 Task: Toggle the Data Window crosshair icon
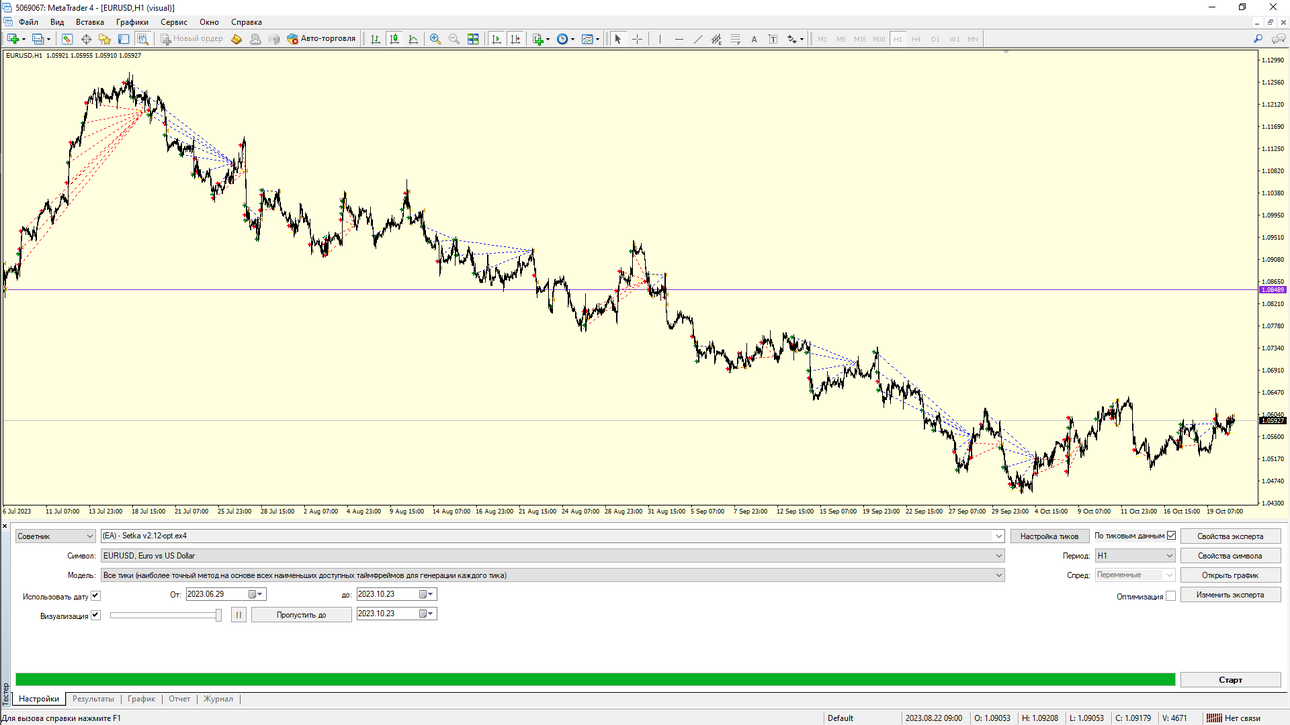86,39
